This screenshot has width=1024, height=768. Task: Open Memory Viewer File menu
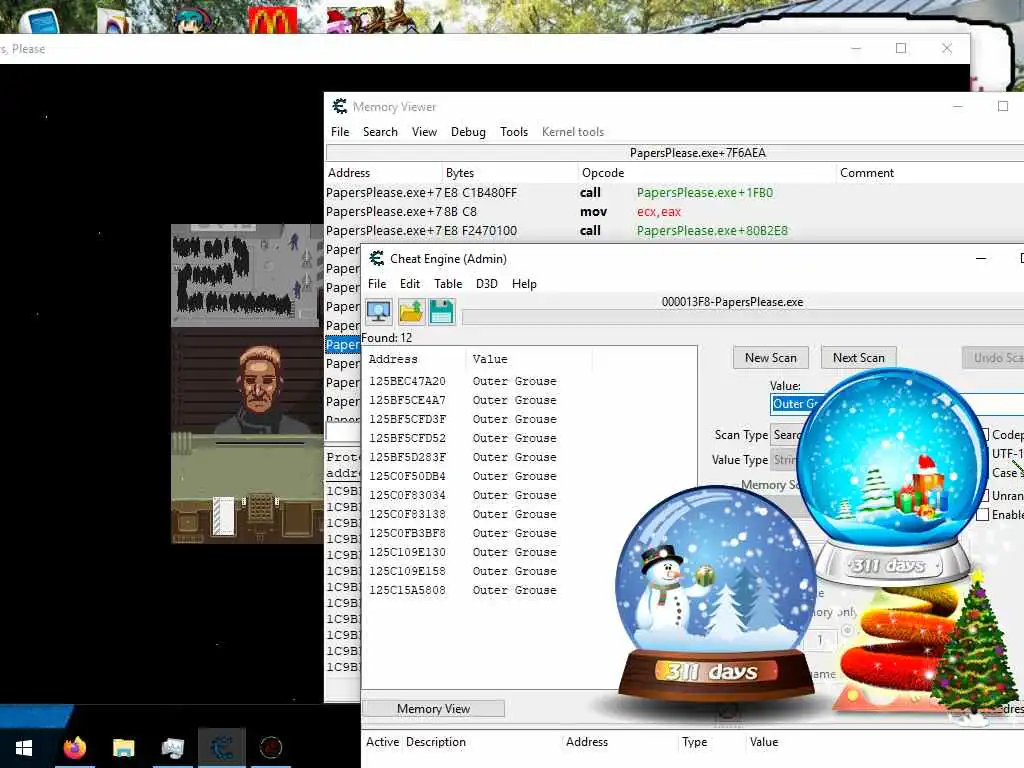click(340, 132)
